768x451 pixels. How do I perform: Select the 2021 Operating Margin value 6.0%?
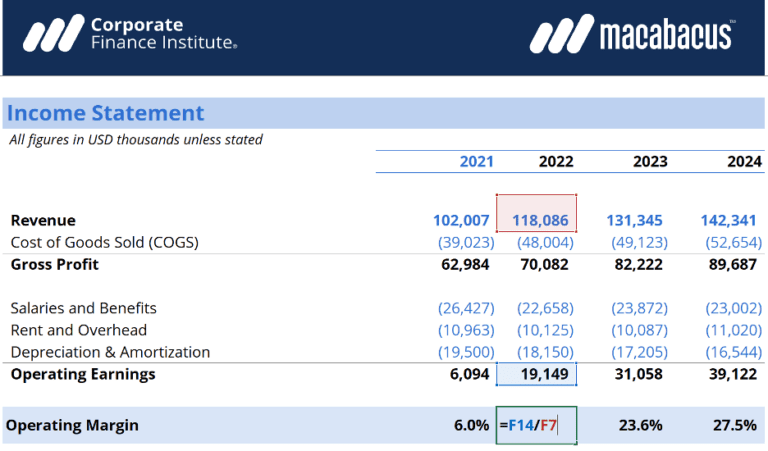coord(471,425)
